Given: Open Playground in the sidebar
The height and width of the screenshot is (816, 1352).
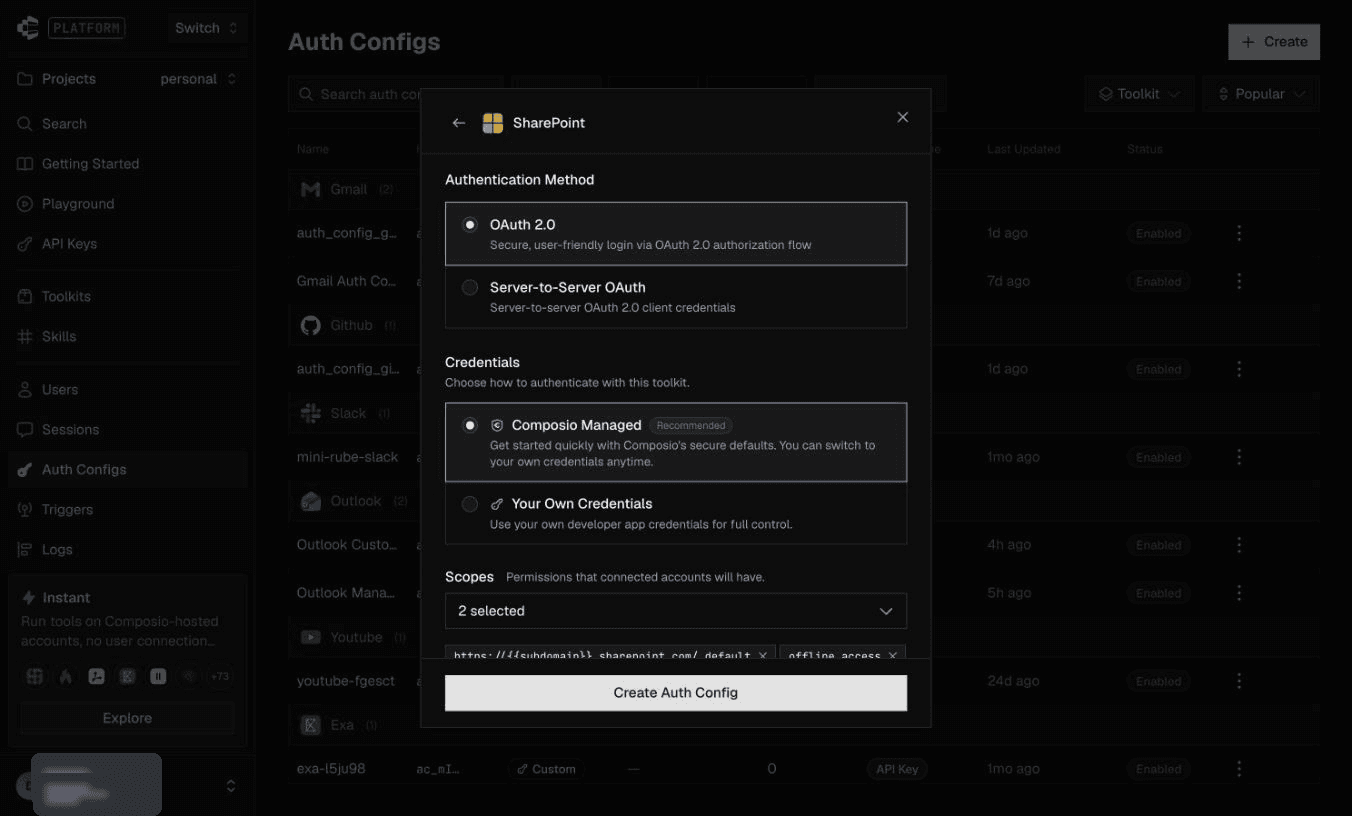Looking at the screenshot, I should pyautogui.click(x=127, y=204).
